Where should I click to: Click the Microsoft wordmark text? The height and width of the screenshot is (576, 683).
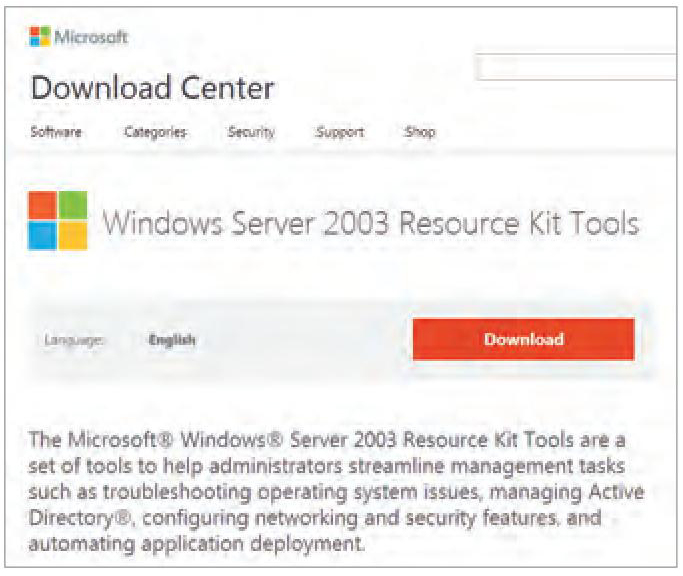pyautogui.click(x=91, y=37)
